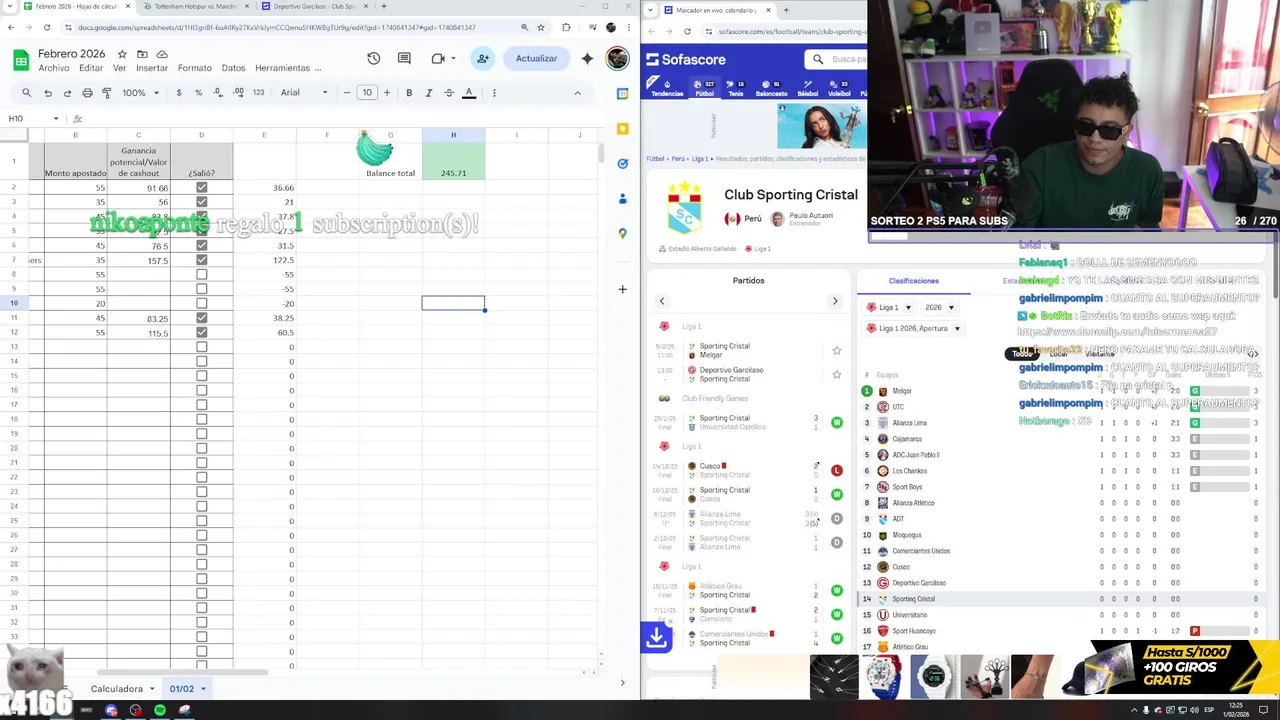The width and height of the screenshot is (1280, 720).
Task: Collapse the Sheets toolbar with the chevron
Action: [577, 93]
